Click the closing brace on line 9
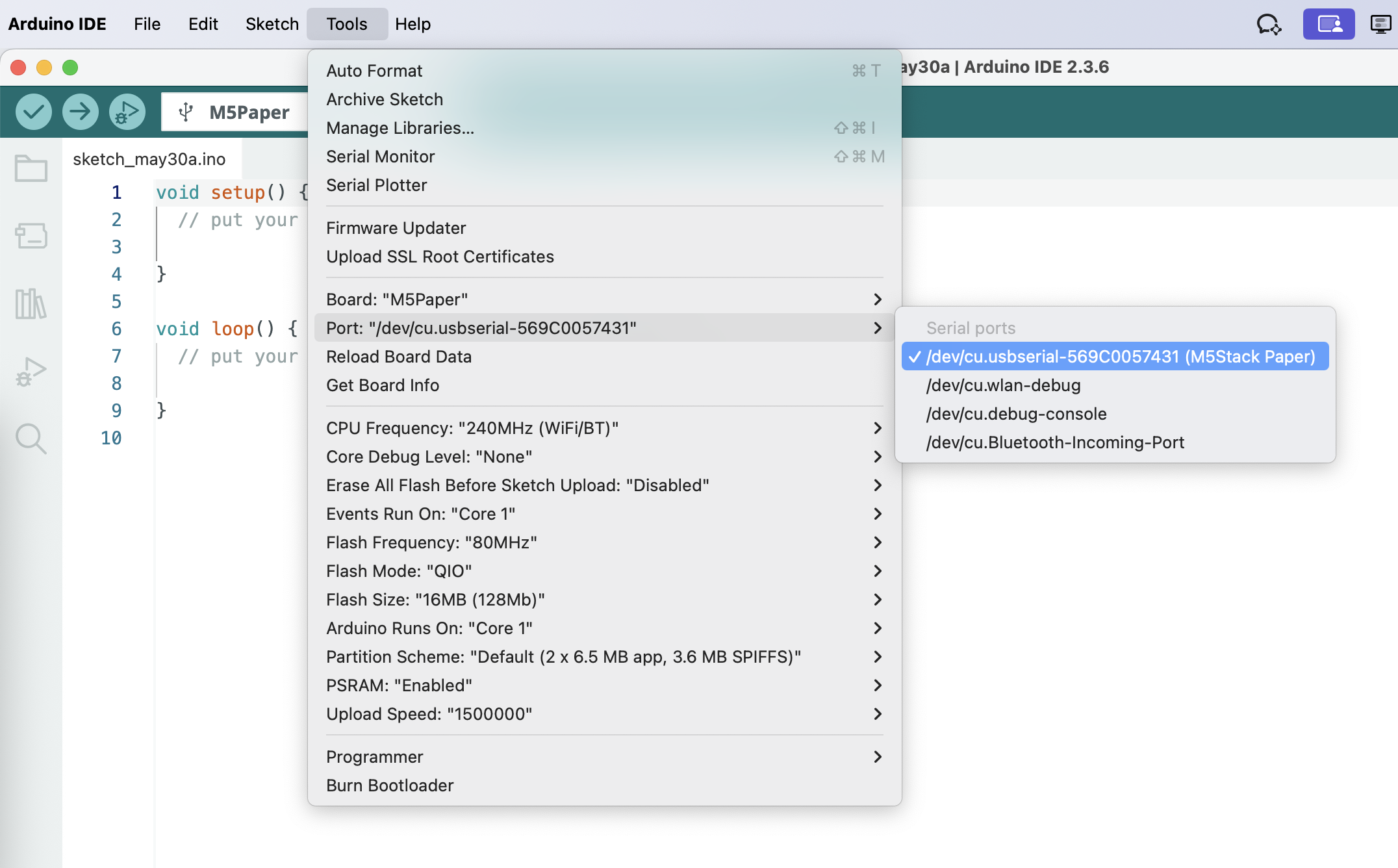Screen dimensions: 1398x868 (162, 411)
